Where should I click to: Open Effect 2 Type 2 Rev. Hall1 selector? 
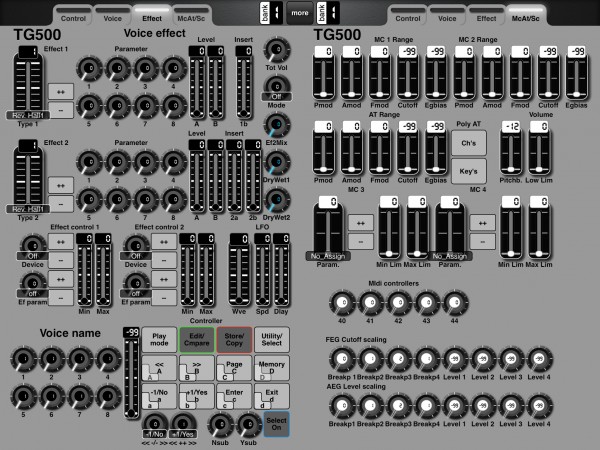coord(28,177)
